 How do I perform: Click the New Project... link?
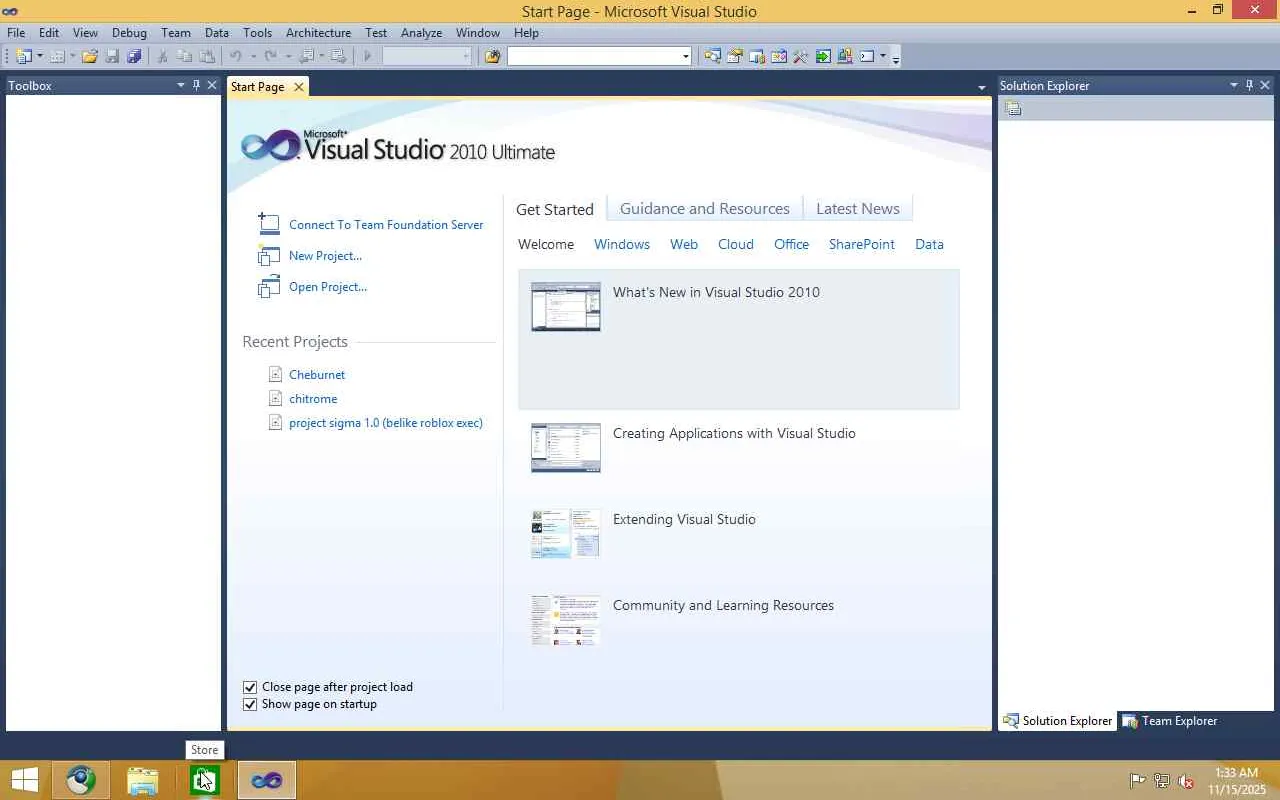point(325,255)
